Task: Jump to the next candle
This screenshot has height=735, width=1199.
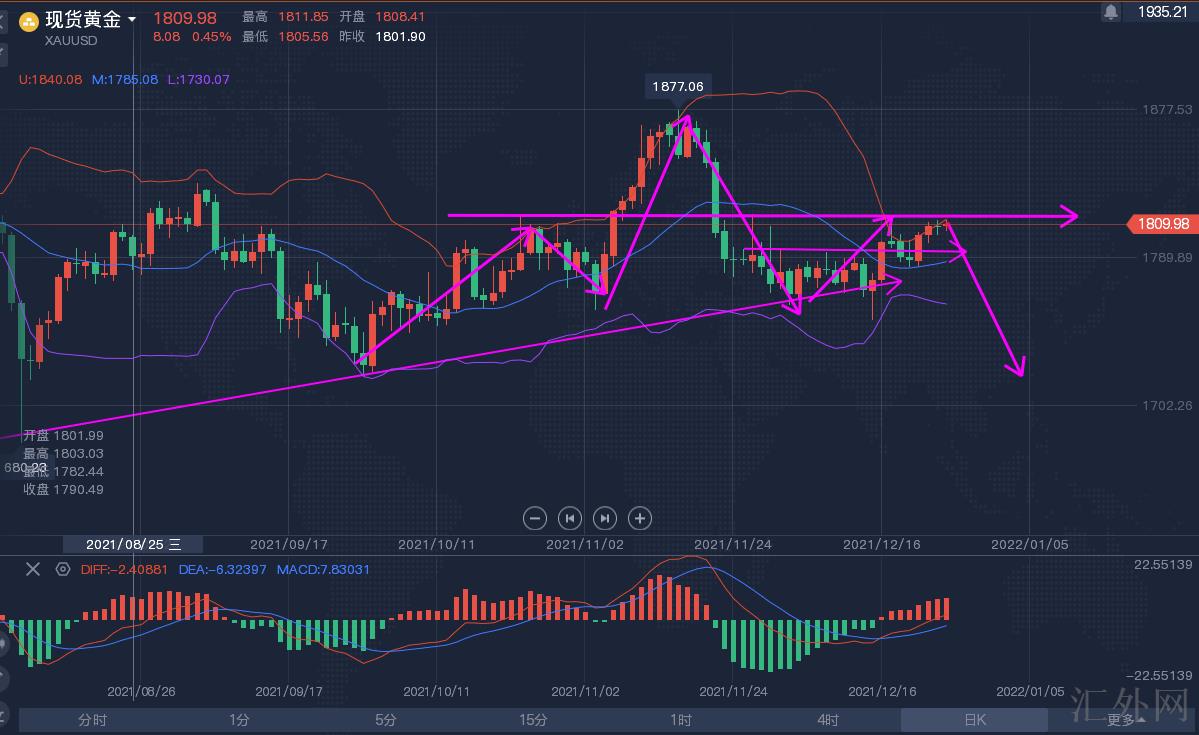Action: (x=605, y=518)
